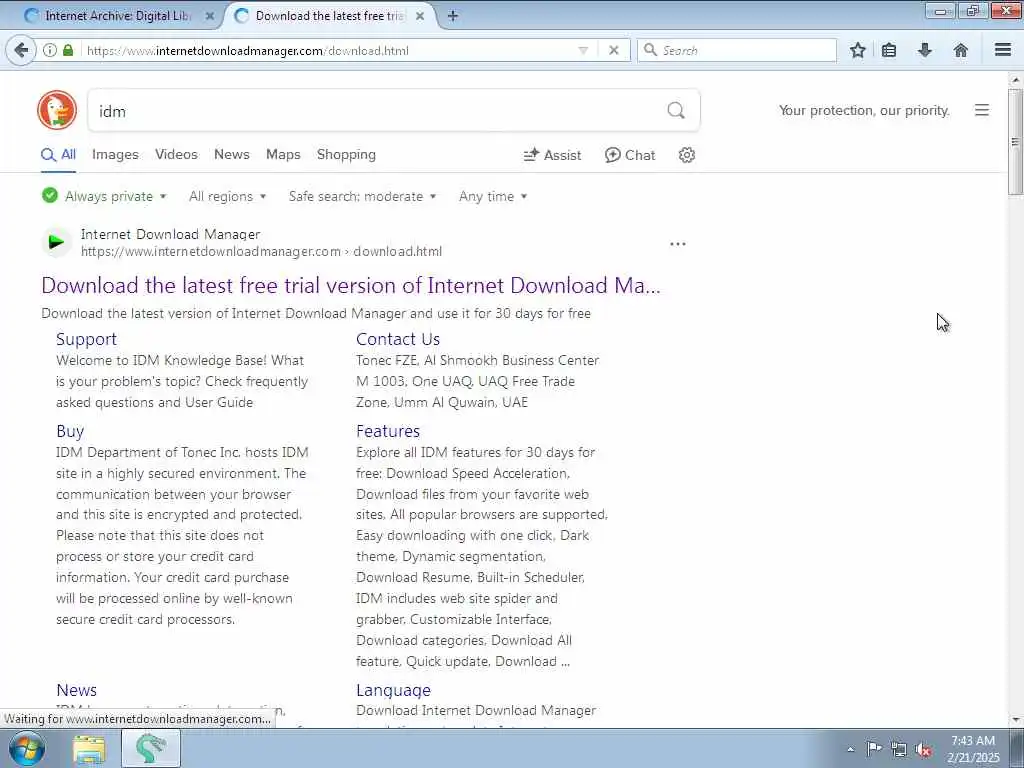The height and width of the screenshot is (768, 1024).
Task: Bookmark this page with the star icon
Action: 857,50
